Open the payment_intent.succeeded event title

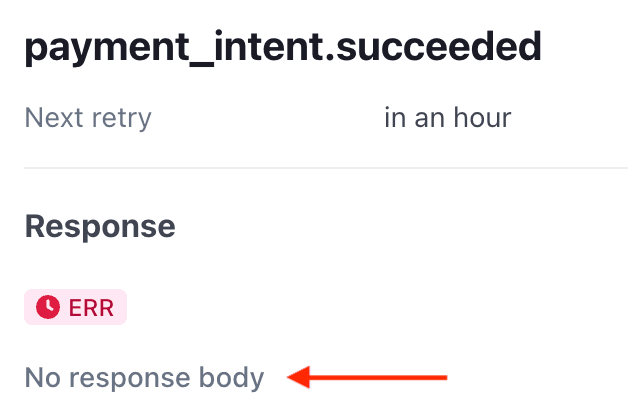[283, 48]
